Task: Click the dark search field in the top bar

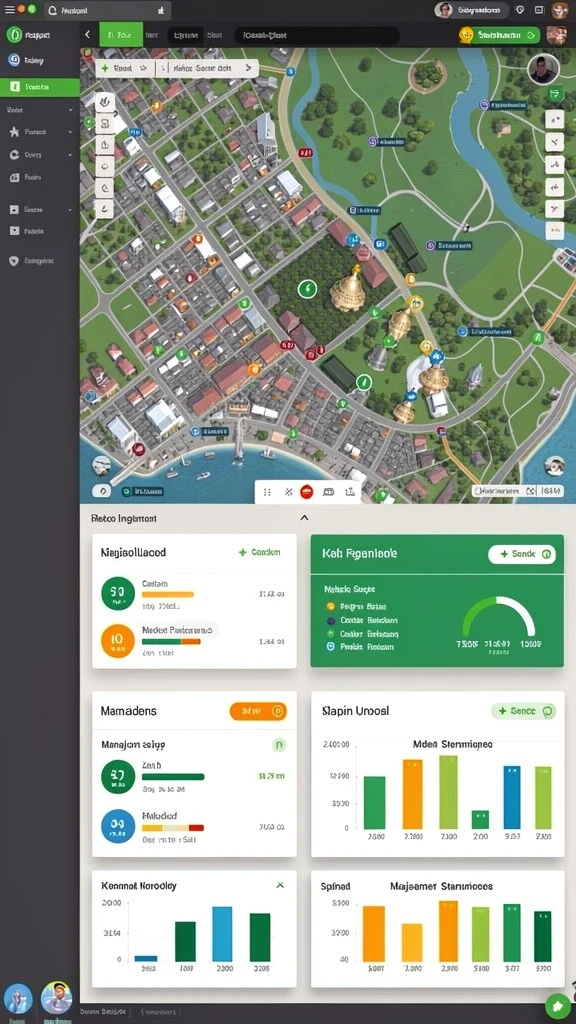Action: (317, 35)
